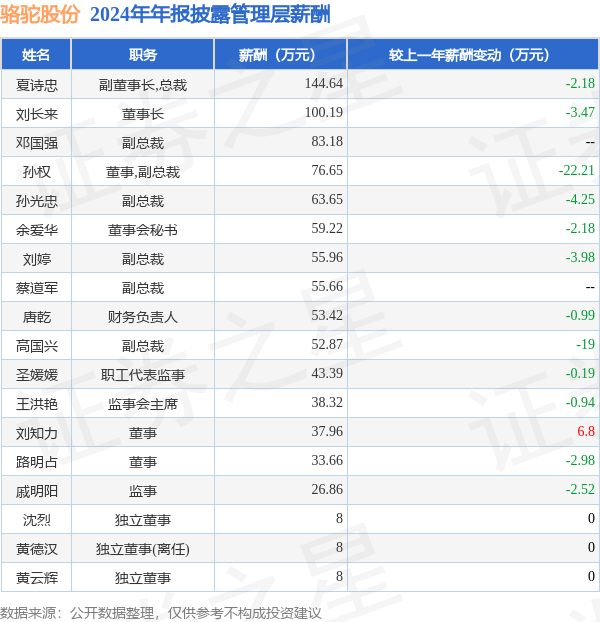Click the red change value 6.8
Viewport: 600px width, 622px height.
click(586, 431)
